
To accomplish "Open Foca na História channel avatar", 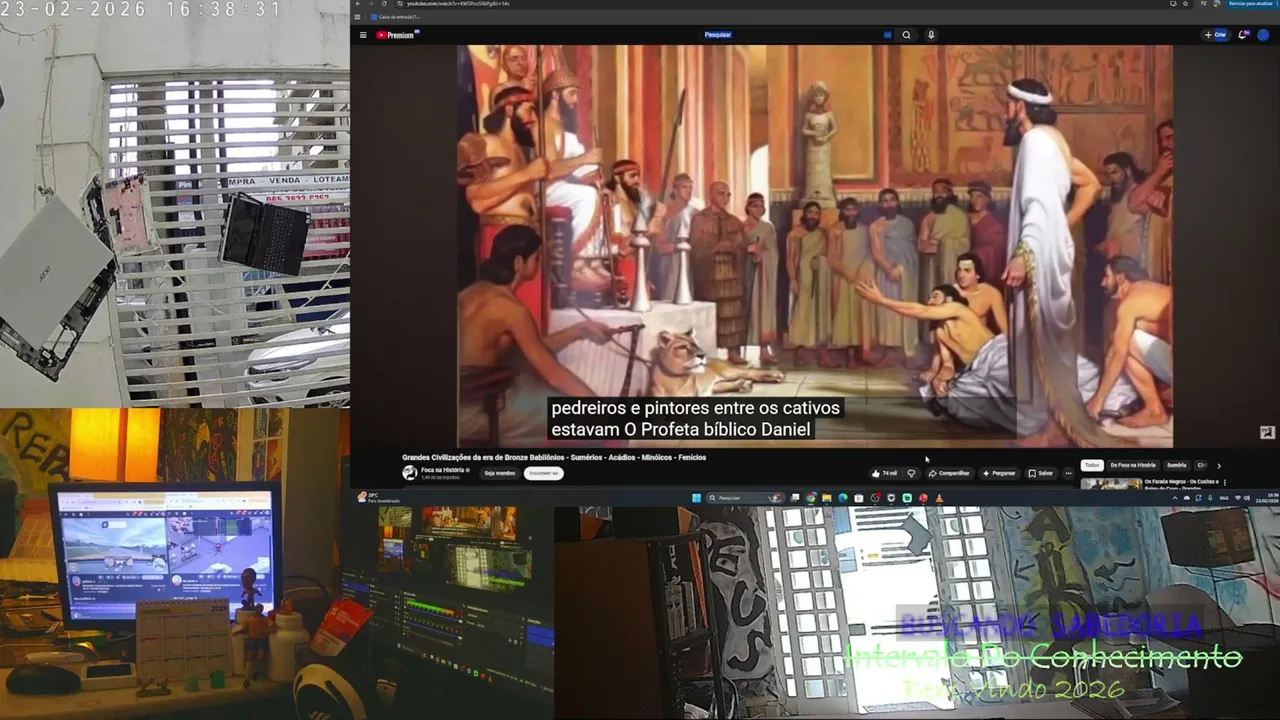I will tap(410, 472).
